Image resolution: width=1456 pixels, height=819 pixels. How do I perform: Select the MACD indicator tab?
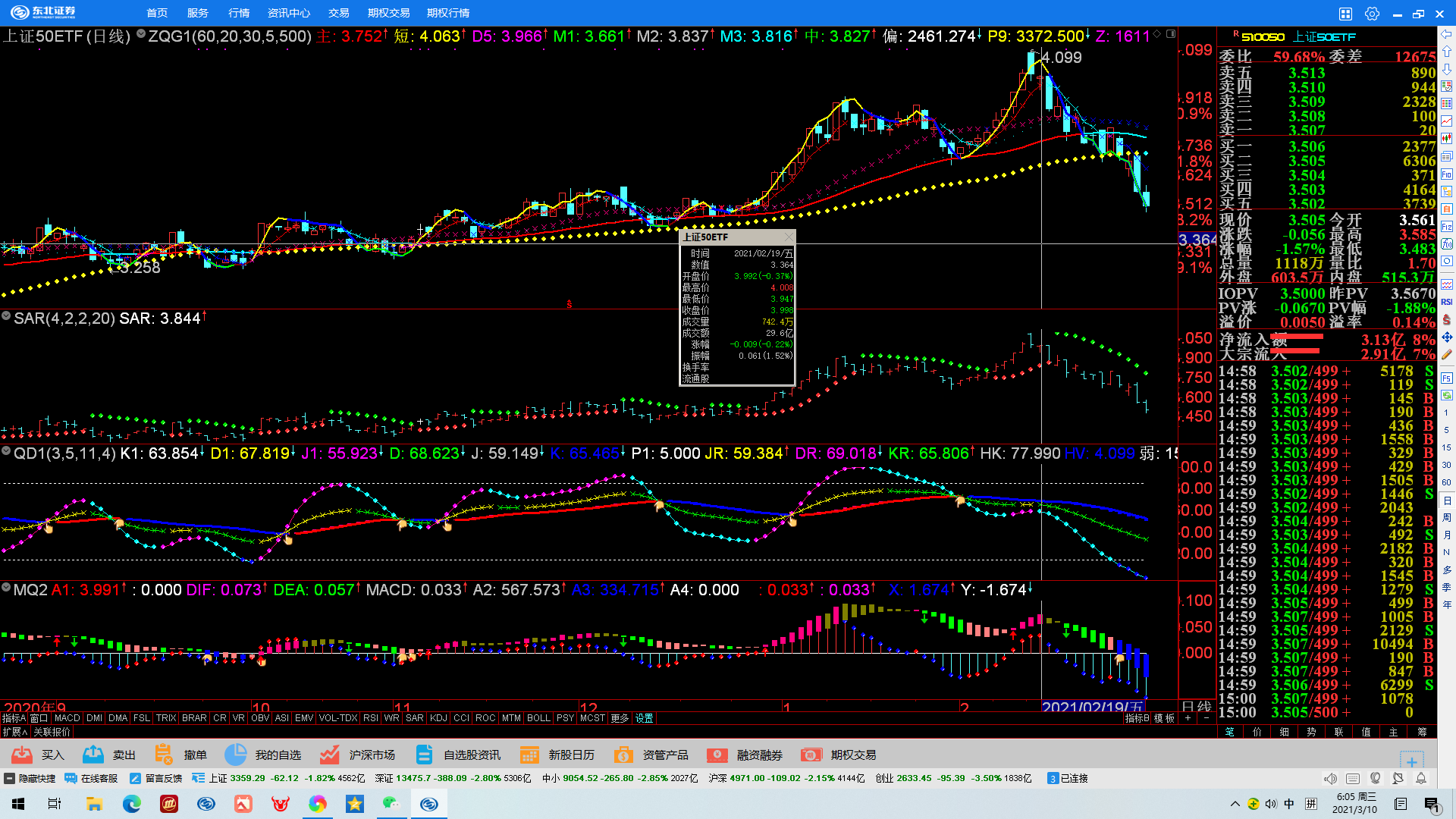[x=67, y=718]
